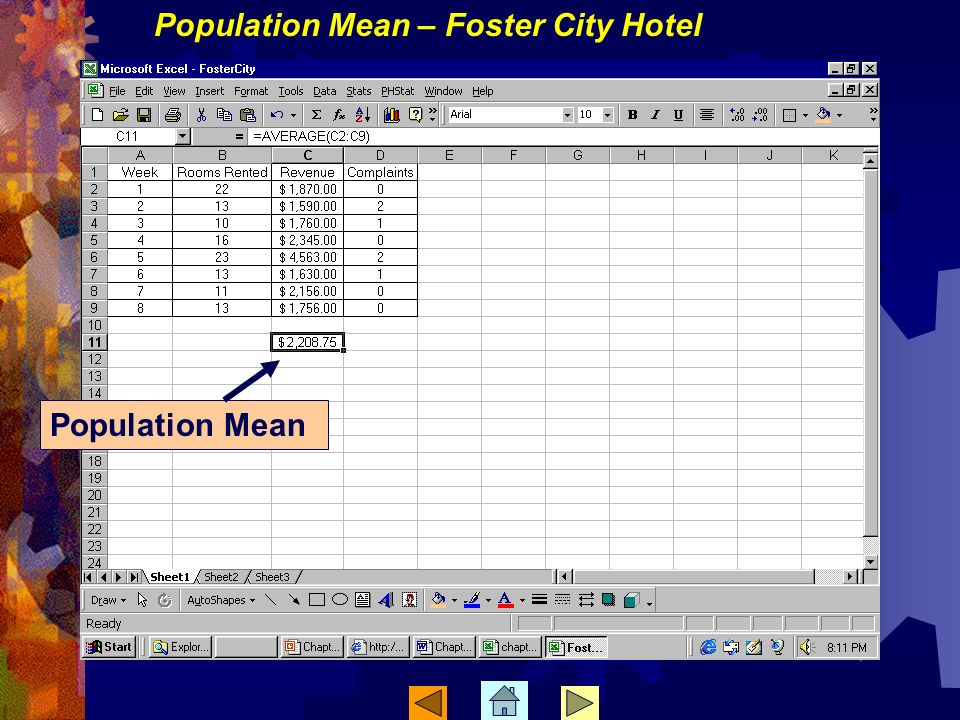960x720 pixels.
Task: Select the Line drawing tool
Action: pos(271,600)
